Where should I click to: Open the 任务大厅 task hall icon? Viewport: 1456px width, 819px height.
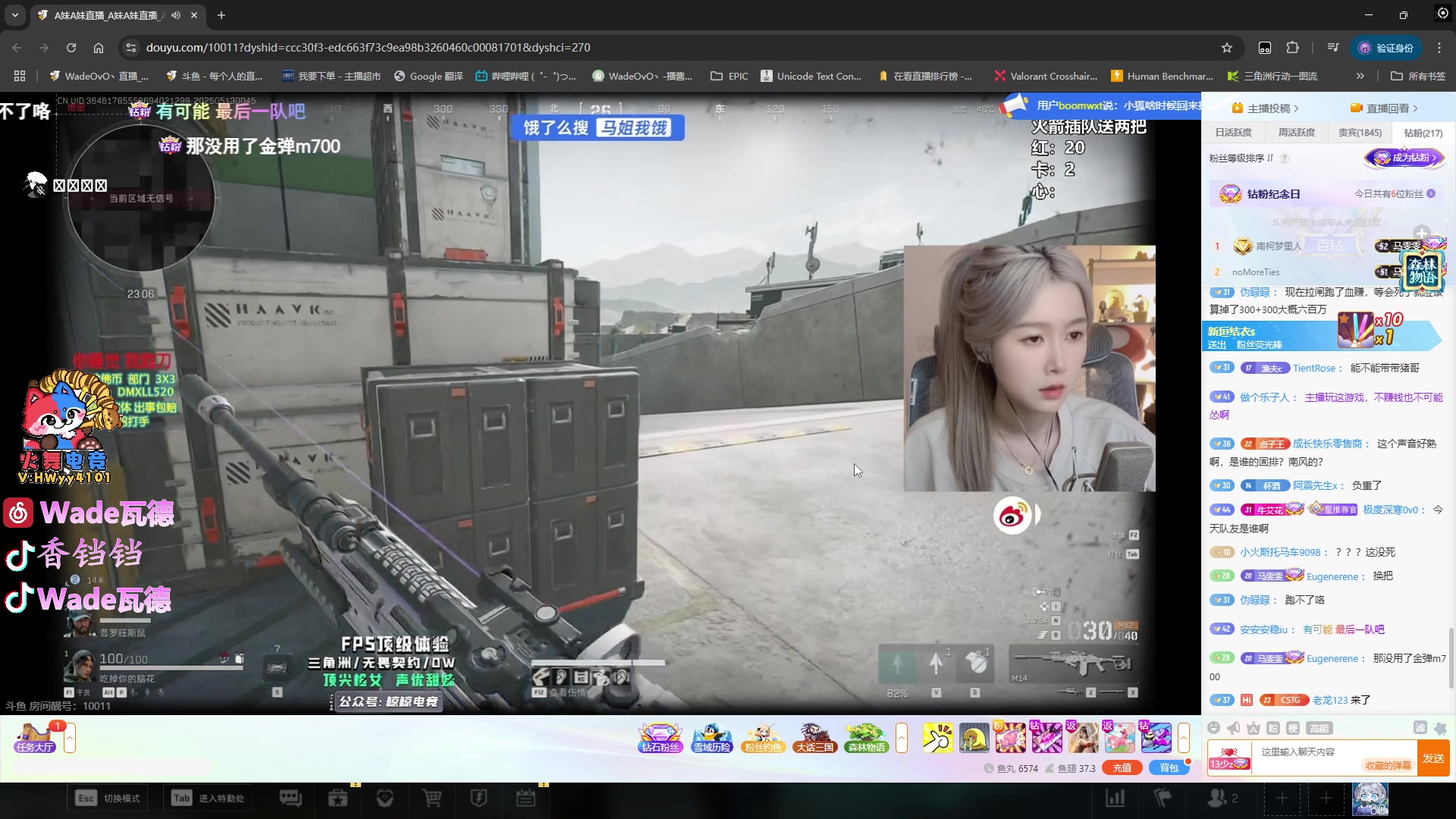(x=34, y=737)
